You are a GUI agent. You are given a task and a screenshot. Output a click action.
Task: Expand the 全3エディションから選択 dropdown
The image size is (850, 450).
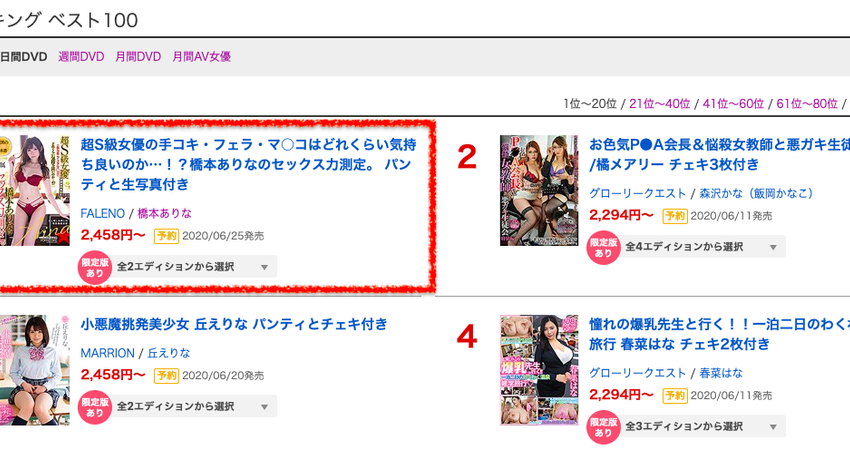[701, 426]
